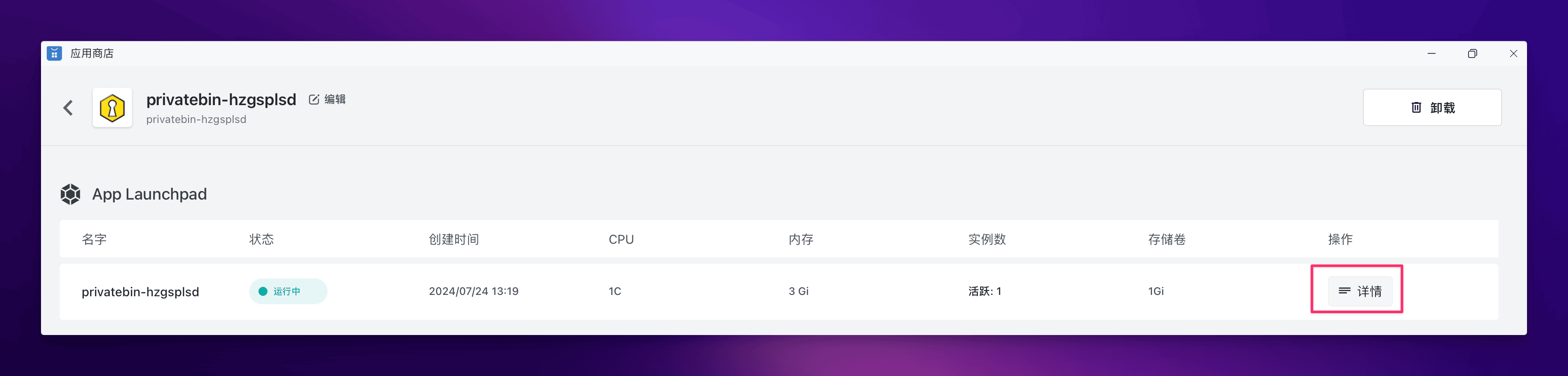The image size is (1568, 376).
Task: Click the CPU column header
Action: coord(621,239)
